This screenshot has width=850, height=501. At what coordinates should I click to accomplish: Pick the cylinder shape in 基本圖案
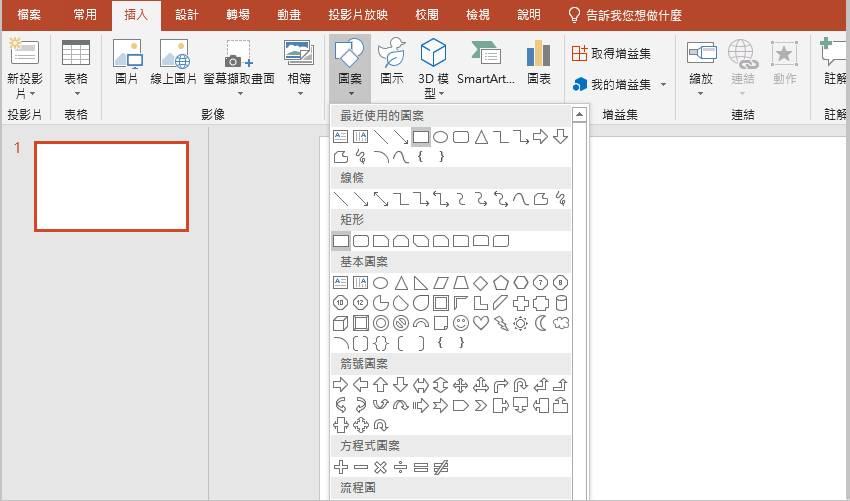[x=560, y=303]
